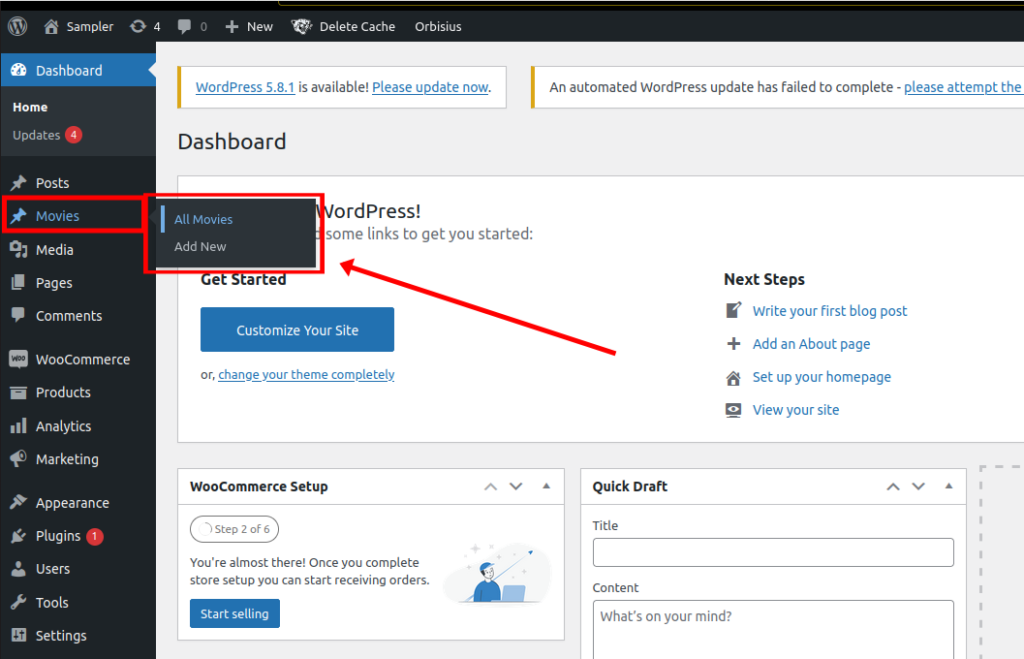Click the Plugins plug icon
This screenshot has width=1024, height=659.
tap(18, 536)
